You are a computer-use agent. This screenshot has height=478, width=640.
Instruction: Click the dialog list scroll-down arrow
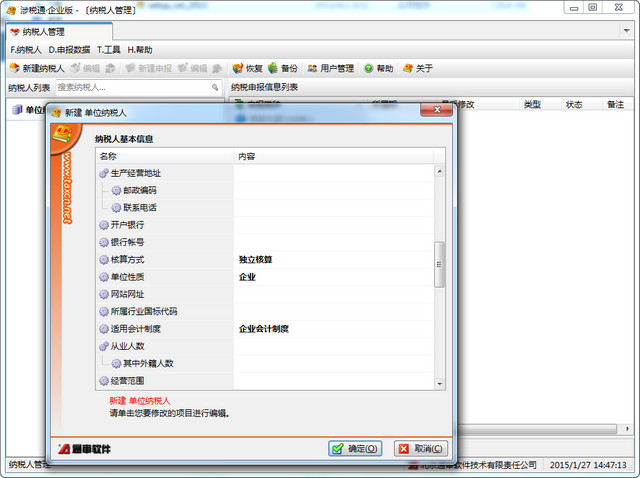pos(440,384)
